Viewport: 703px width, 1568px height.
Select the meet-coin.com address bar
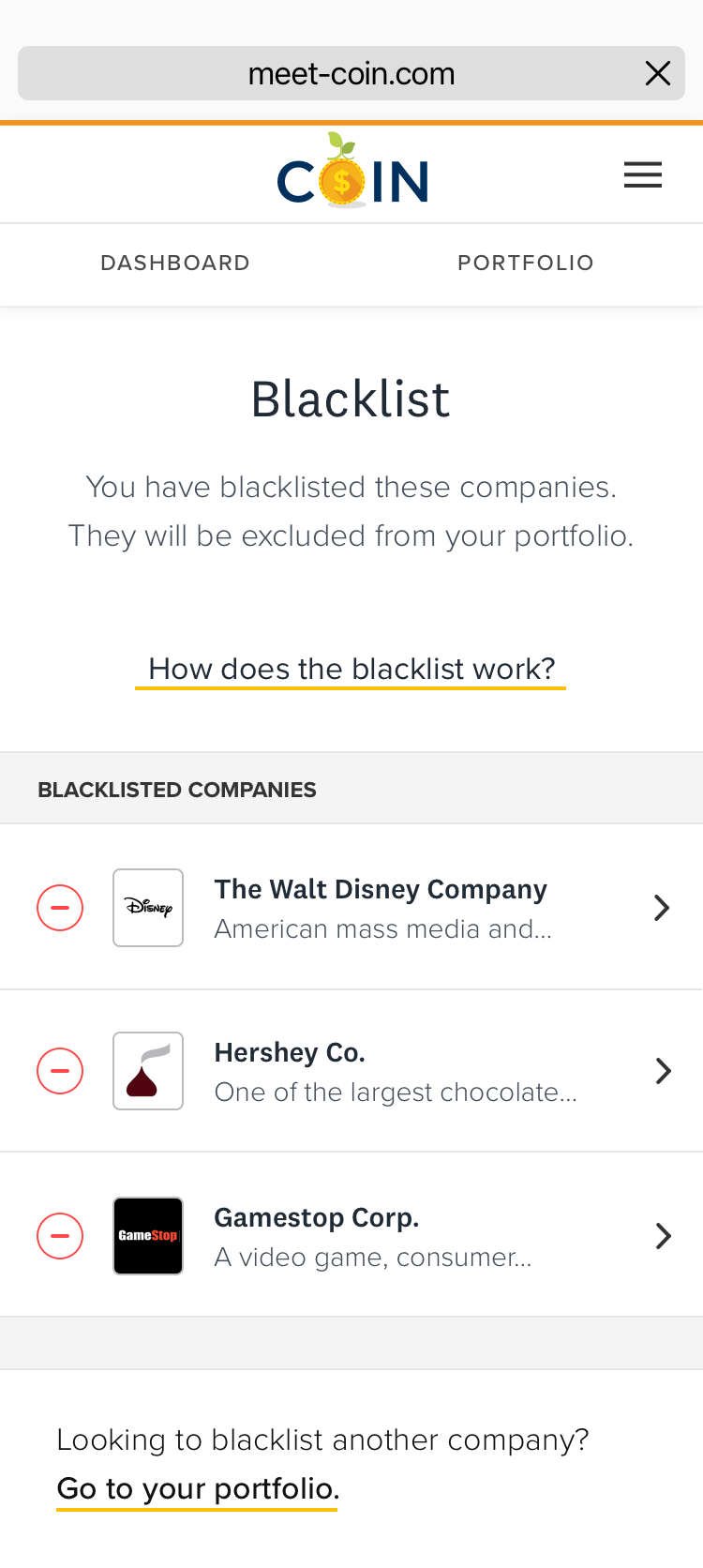click(351, 72)
